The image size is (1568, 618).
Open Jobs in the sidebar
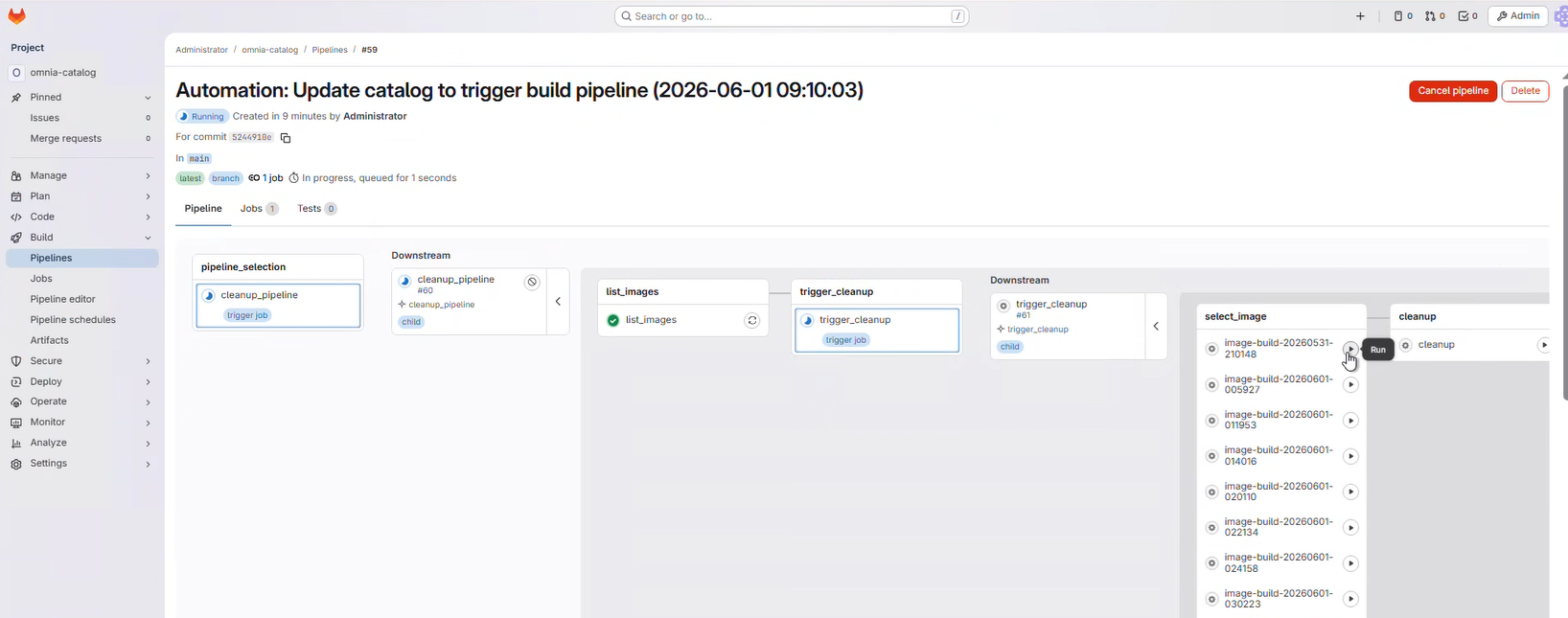click(x=82, y=279)
